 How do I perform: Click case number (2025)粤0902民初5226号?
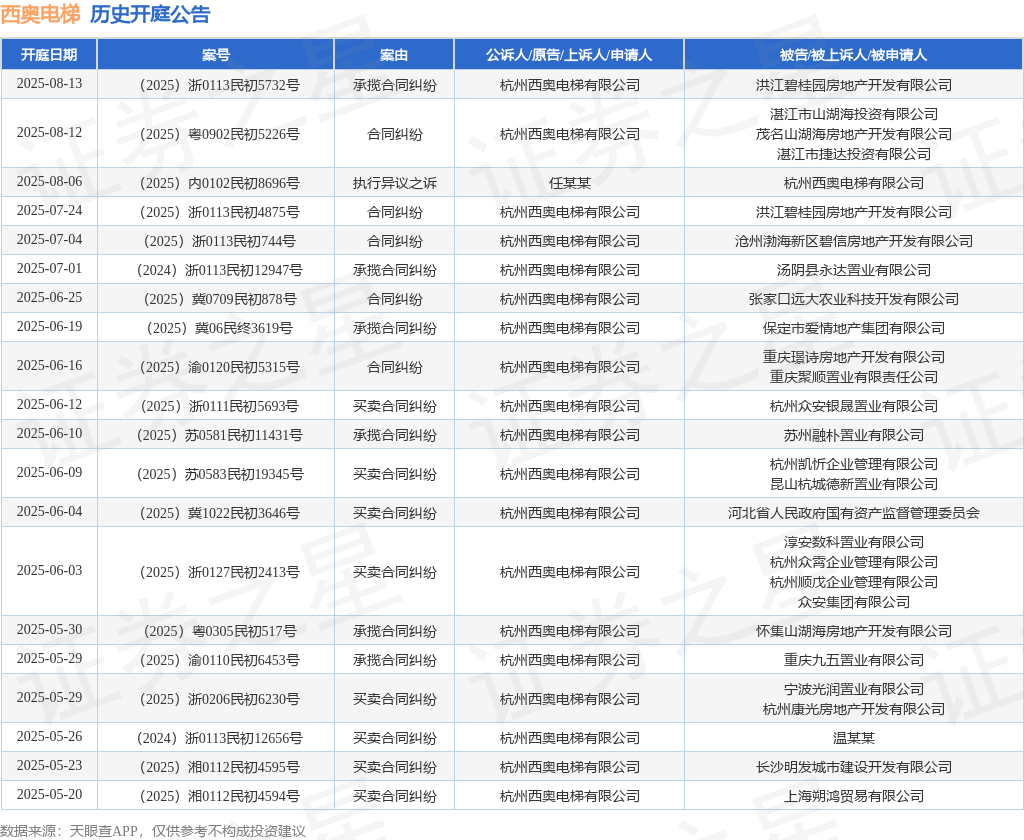point(219,134)
